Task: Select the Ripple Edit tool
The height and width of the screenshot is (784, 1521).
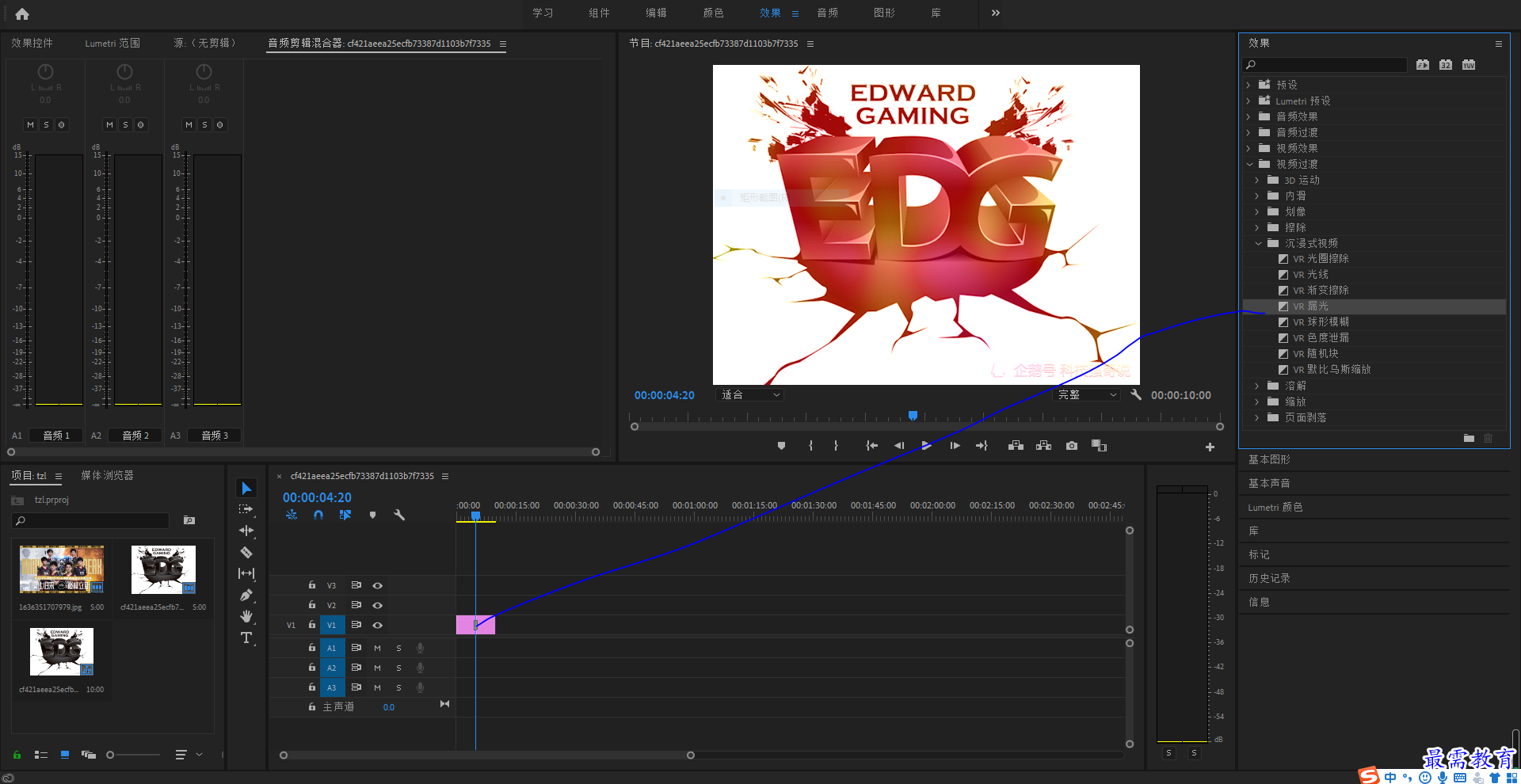Action: tap(246, 531)
